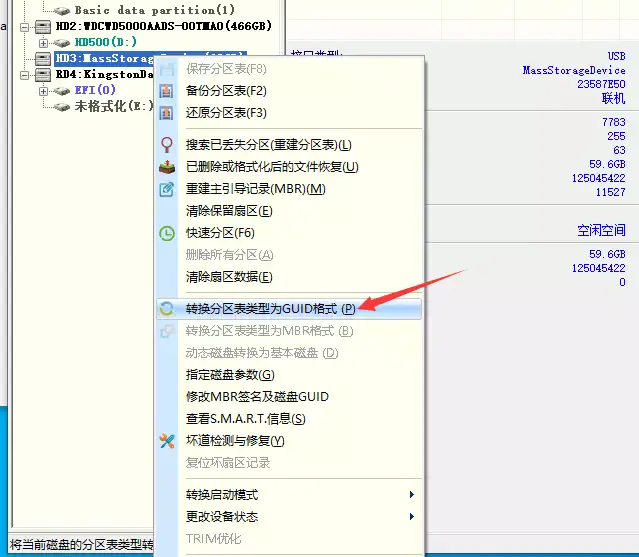Click the magnifier icon for lost partition search
The width and height of the screenshot is (639, 557).
coord(167,145)
